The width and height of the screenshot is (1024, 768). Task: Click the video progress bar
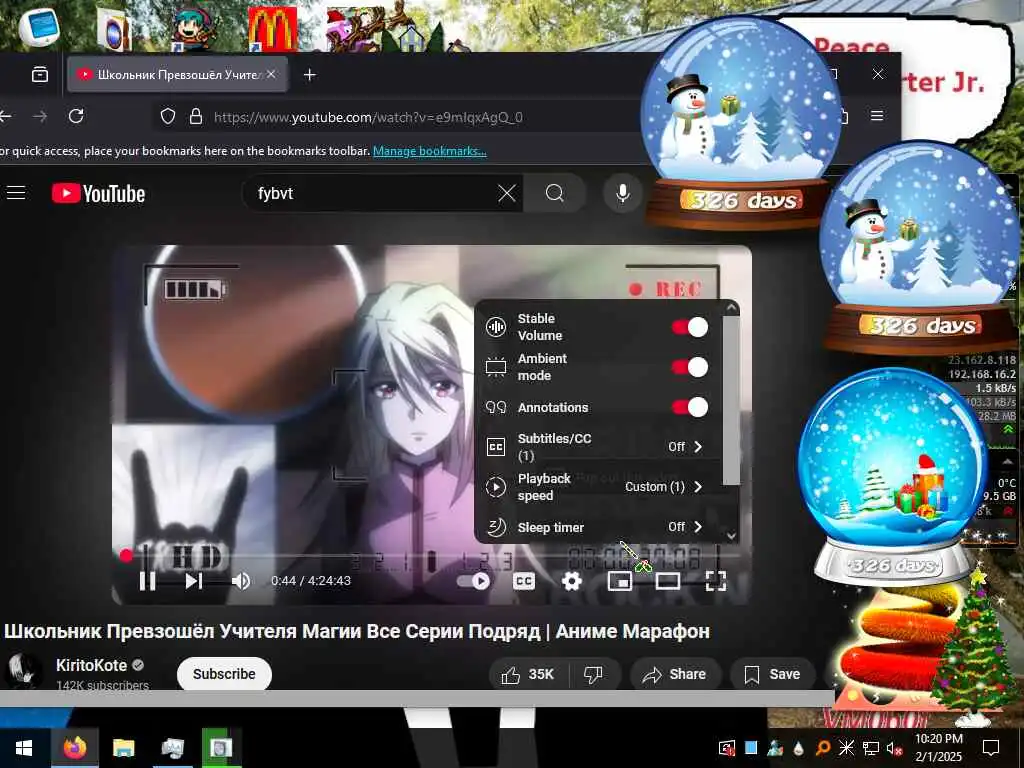click(x=431, y=556)
